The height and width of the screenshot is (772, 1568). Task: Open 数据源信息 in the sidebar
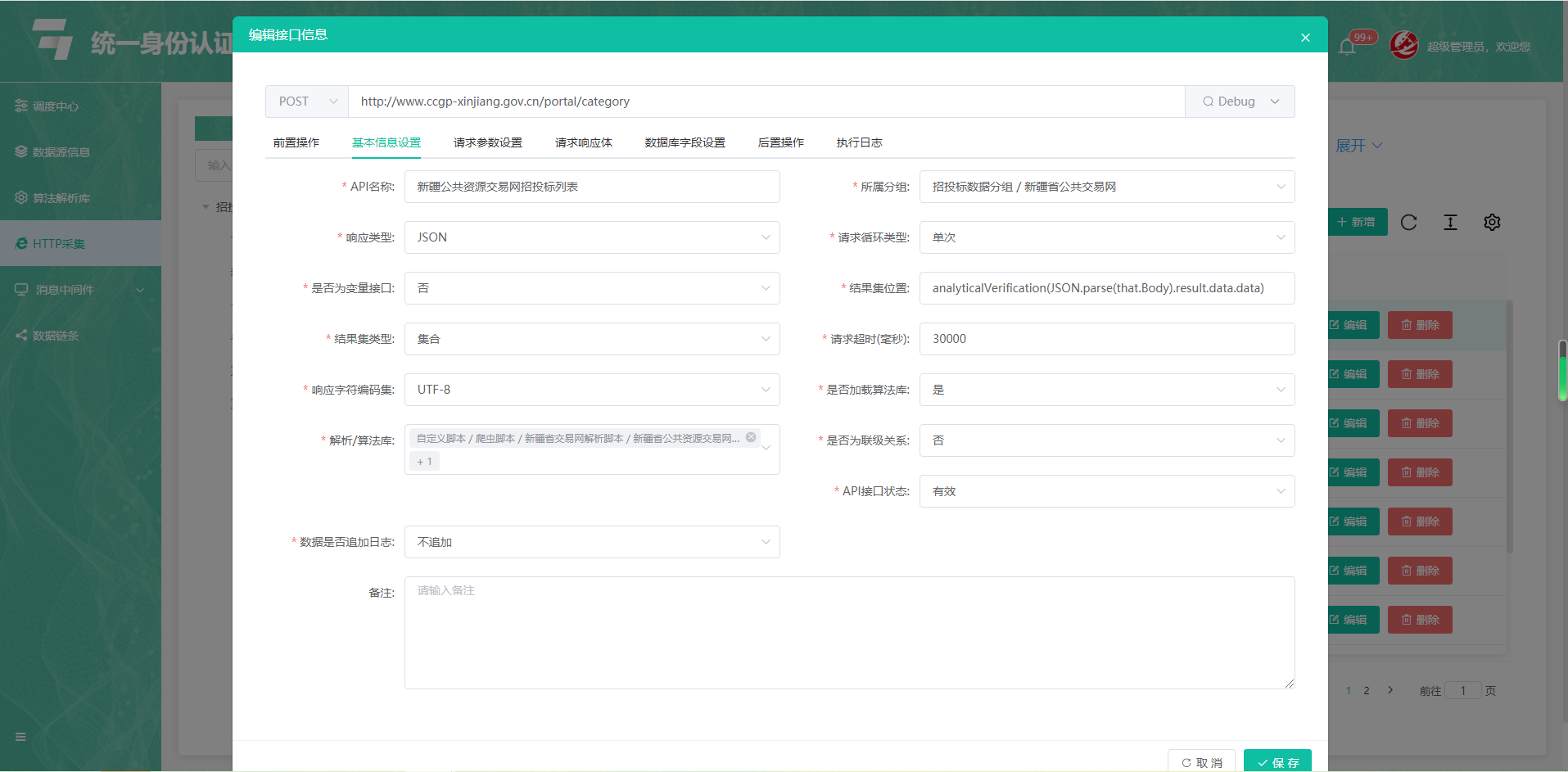point(80,151)
